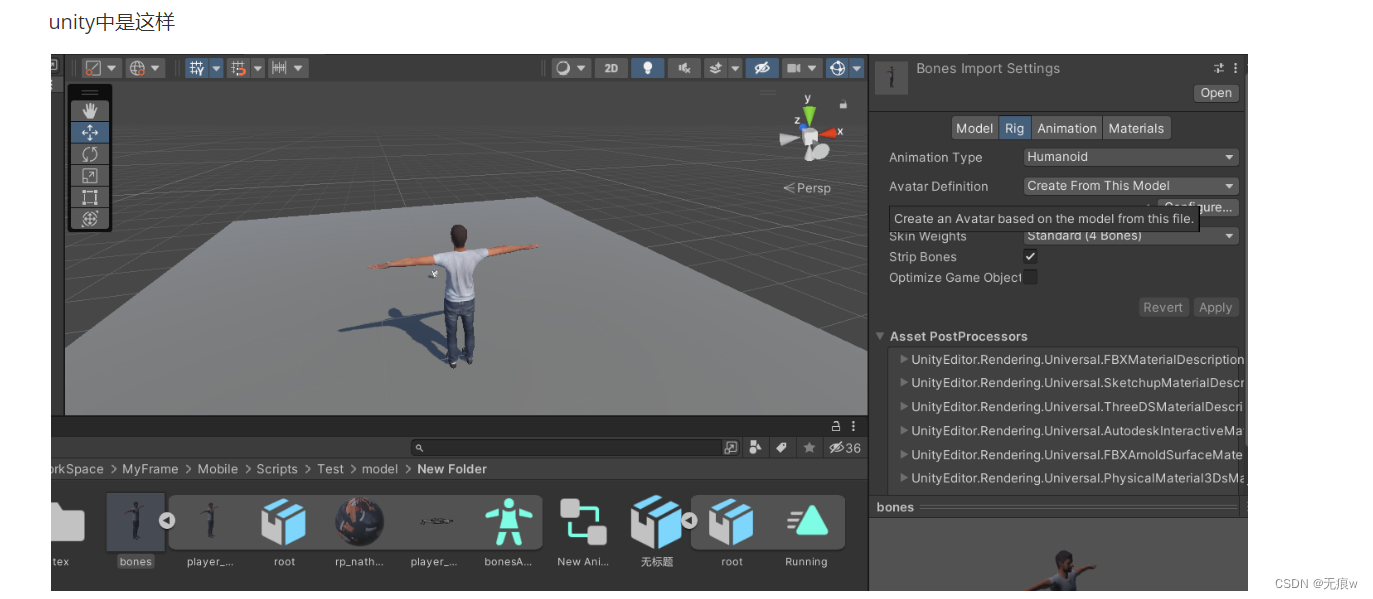
Task: Check the Optimize Game Object checkbox
Action: pos(1030,277)
